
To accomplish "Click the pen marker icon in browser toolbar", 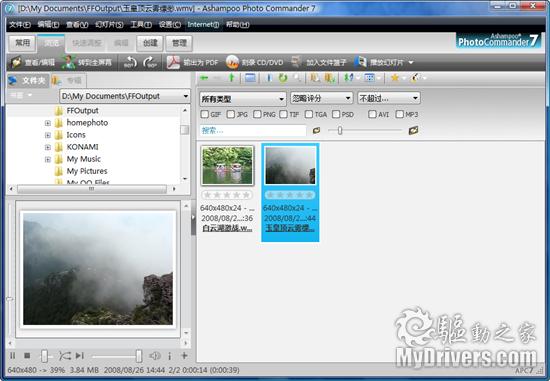I will pyautogui.click(x=415, y=78).
